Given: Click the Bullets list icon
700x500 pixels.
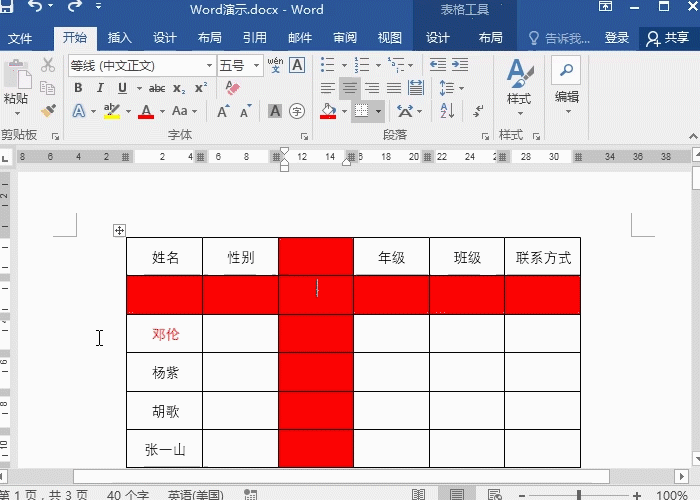Looking at the screenshot, I should [328, 65].
